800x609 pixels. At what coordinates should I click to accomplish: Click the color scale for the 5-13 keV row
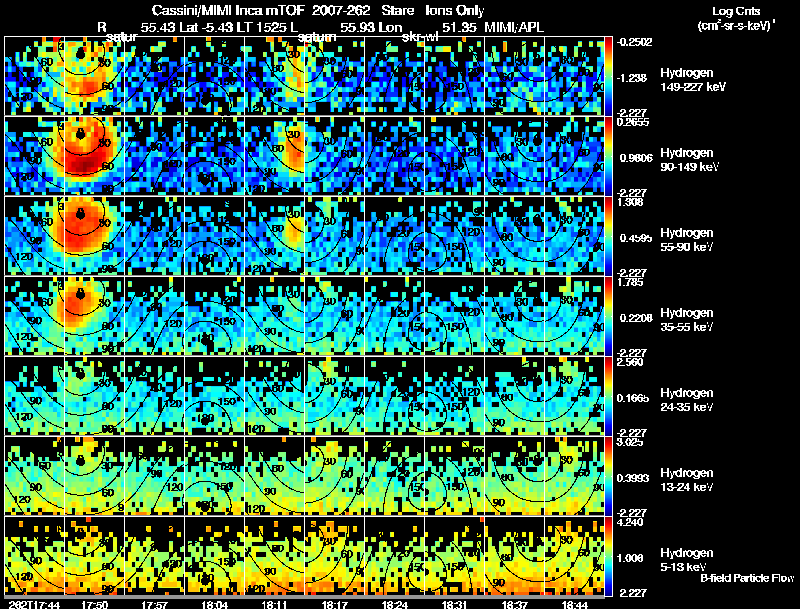click(609, 556)
